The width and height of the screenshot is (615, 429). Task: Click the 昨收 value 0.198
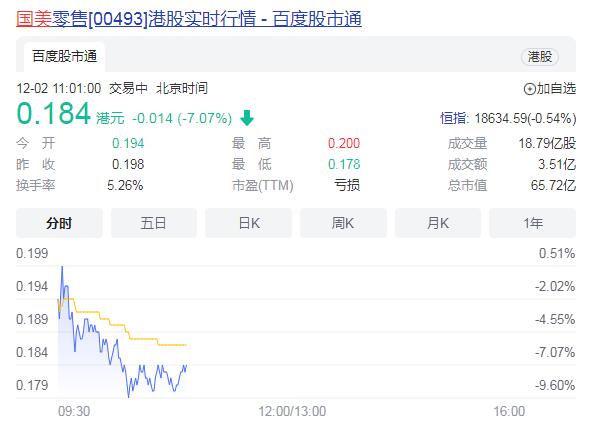pyautogui.click(x=128, y=164)
